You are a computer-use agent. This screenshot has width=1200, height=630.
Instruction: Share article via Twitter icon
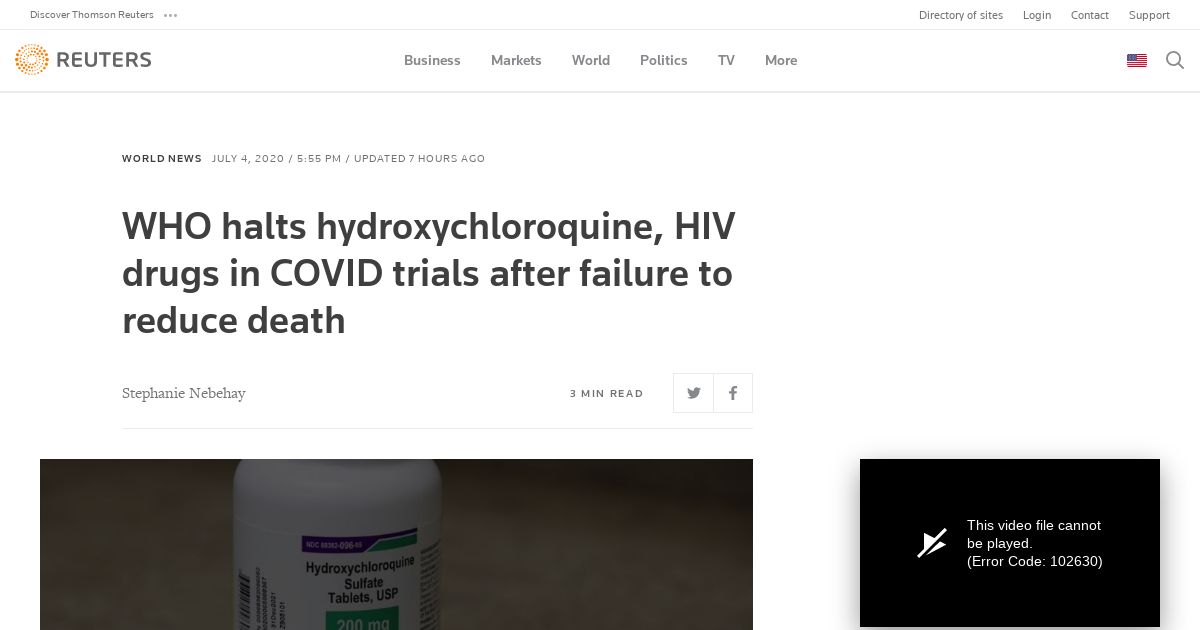coord(693,393)
